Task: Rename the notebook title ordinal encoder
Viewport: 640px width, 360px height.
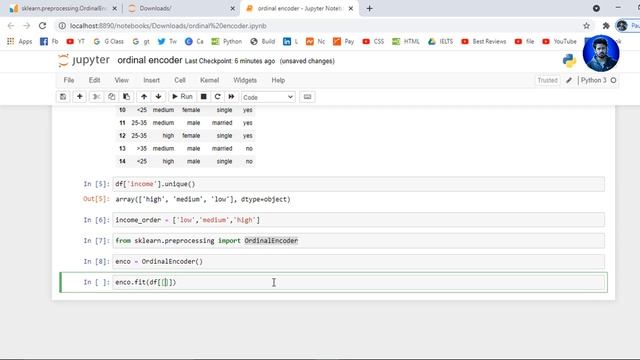Action: click(150, 60)
